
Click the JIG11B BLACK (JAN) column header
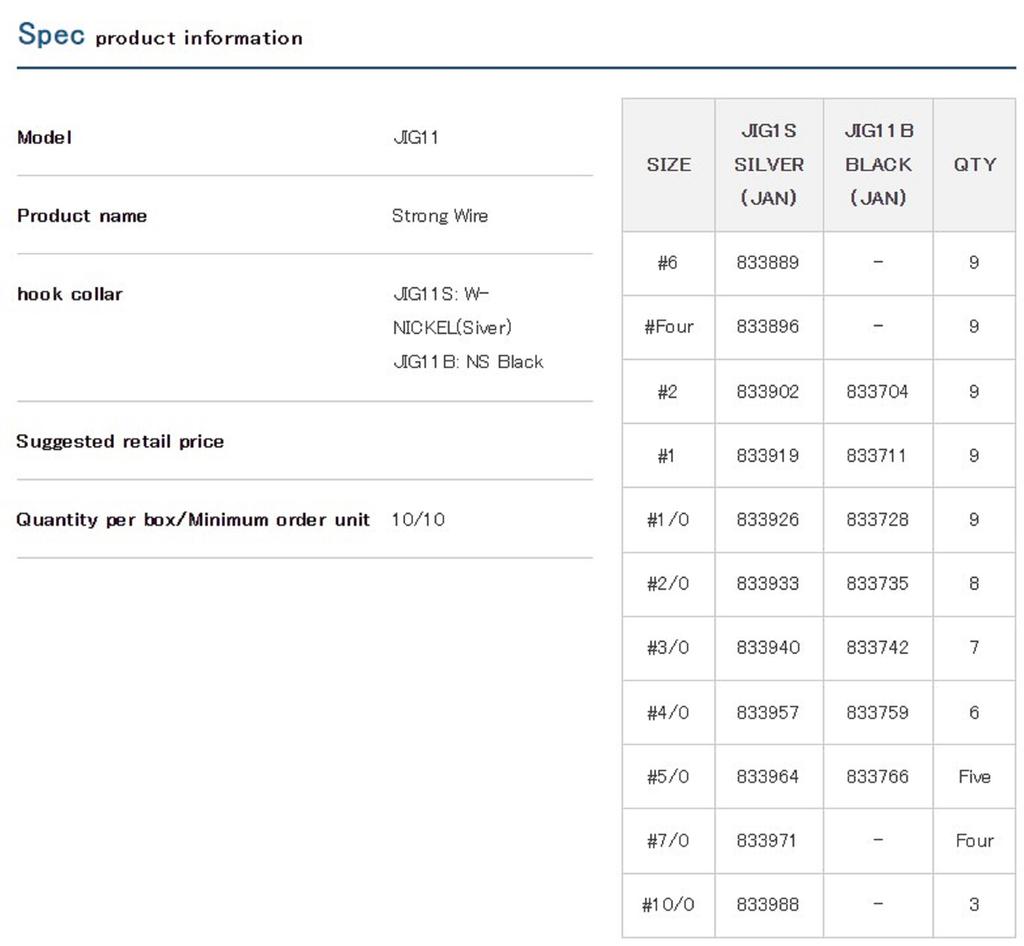click(878, 165)
